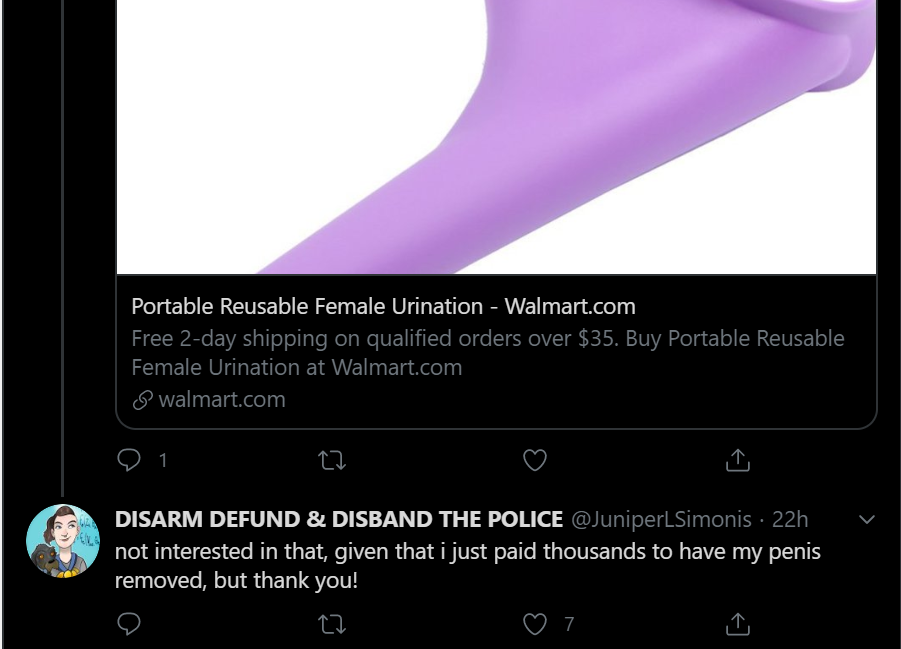Open the tweet options chevron menu
This screenshot has width=901, height=649.
pos(867,520)
